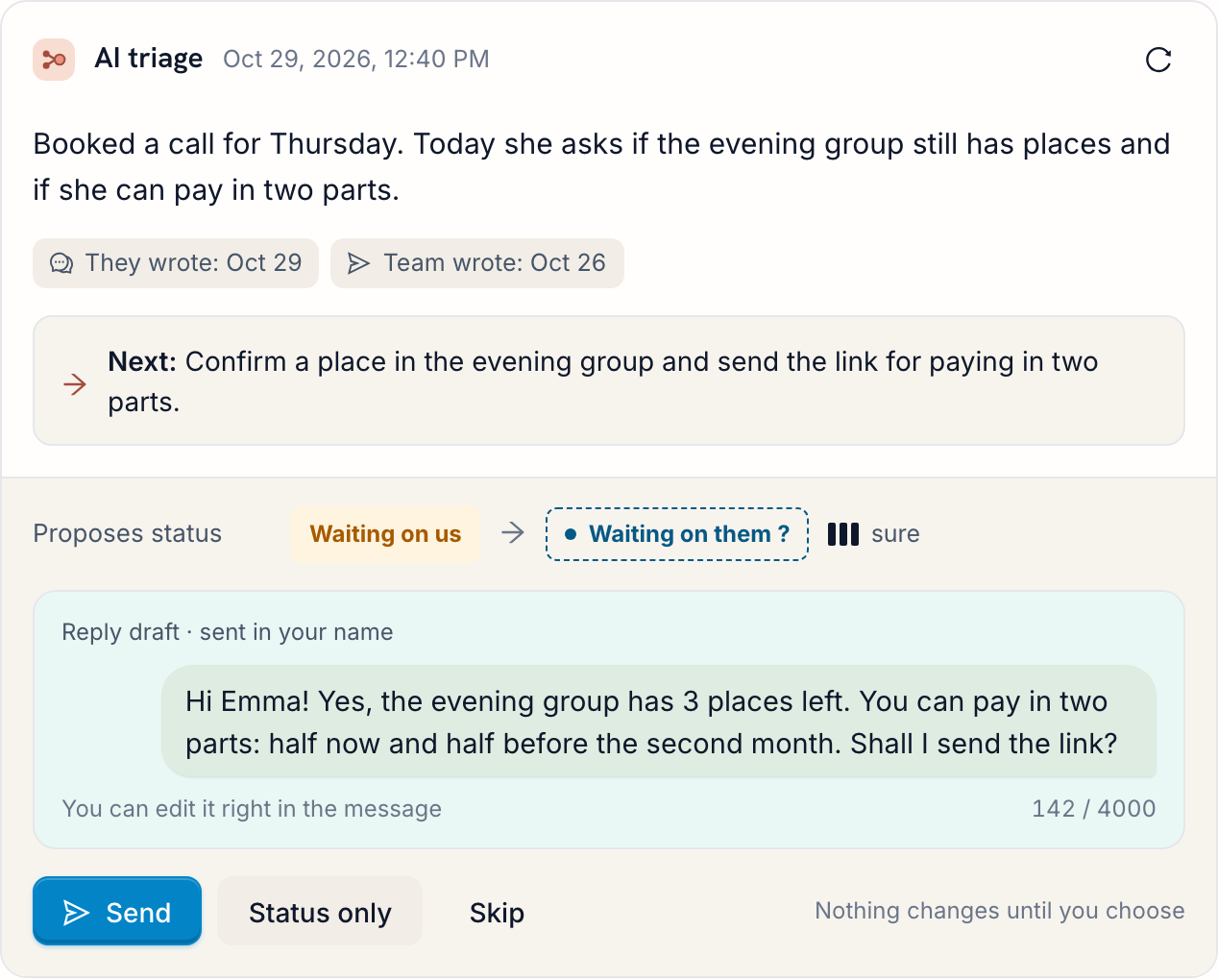Click 'You can edit it right in the message' hint

click(252, 809)
